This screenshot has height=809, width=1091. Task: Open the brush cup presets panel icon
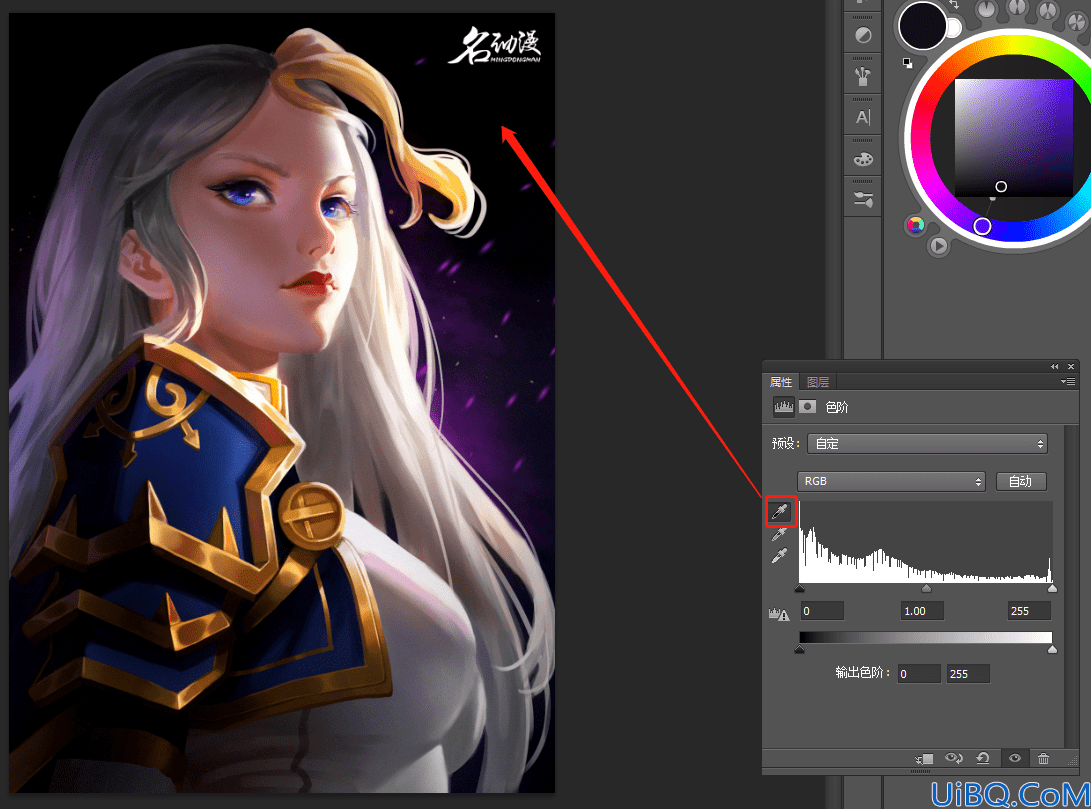(863, 76)
